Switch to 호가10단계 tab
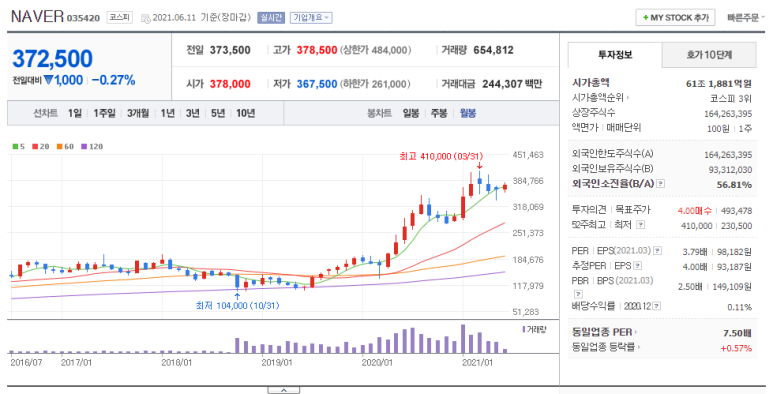773x394 pixels. (709, 55)
